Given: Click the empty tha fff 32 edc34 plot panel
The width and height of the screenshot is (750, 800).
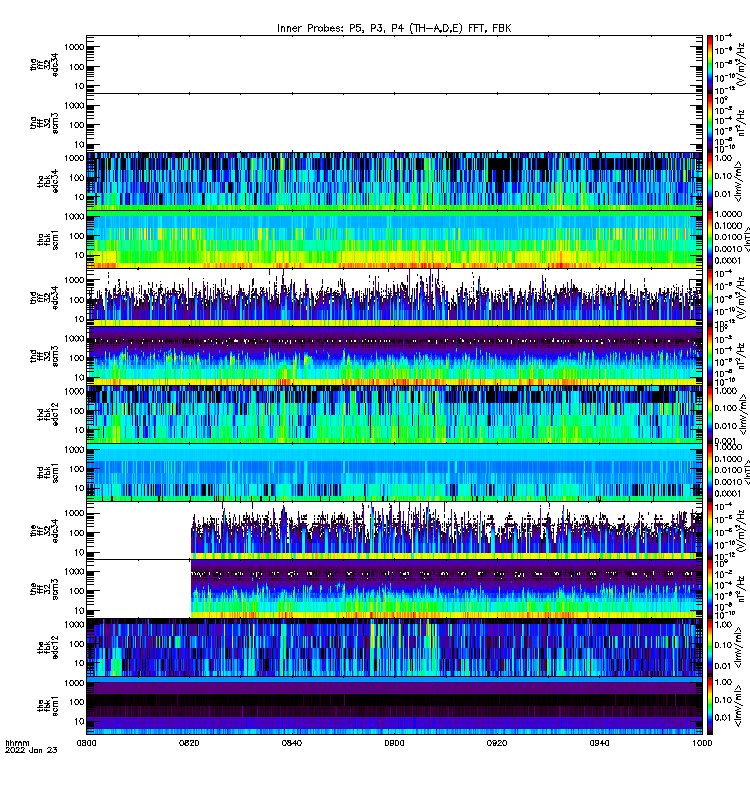Looking at the screenshot, I should click(394, 64).
